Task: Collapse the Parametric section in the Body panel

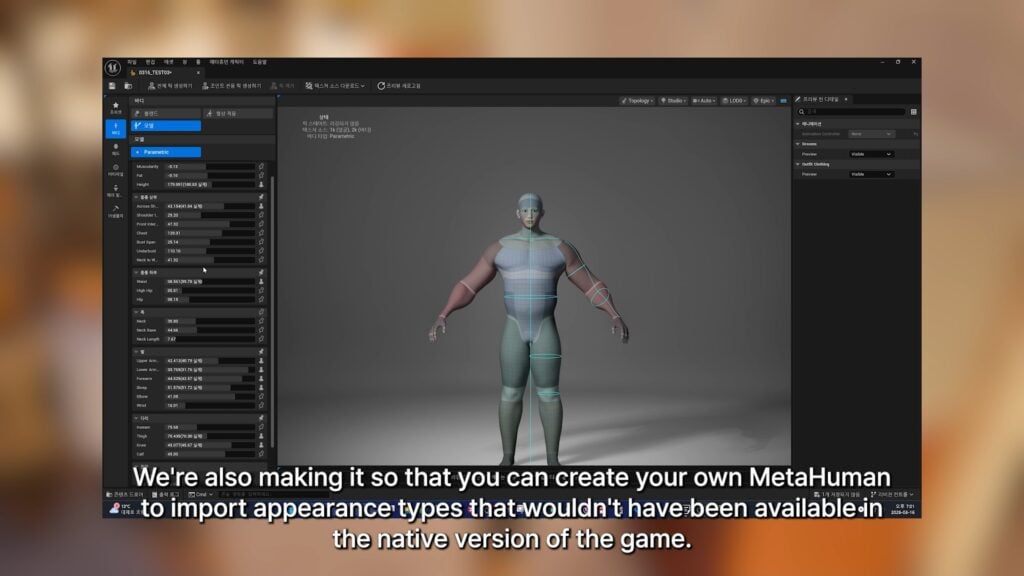Action: (x=138, y=151)
